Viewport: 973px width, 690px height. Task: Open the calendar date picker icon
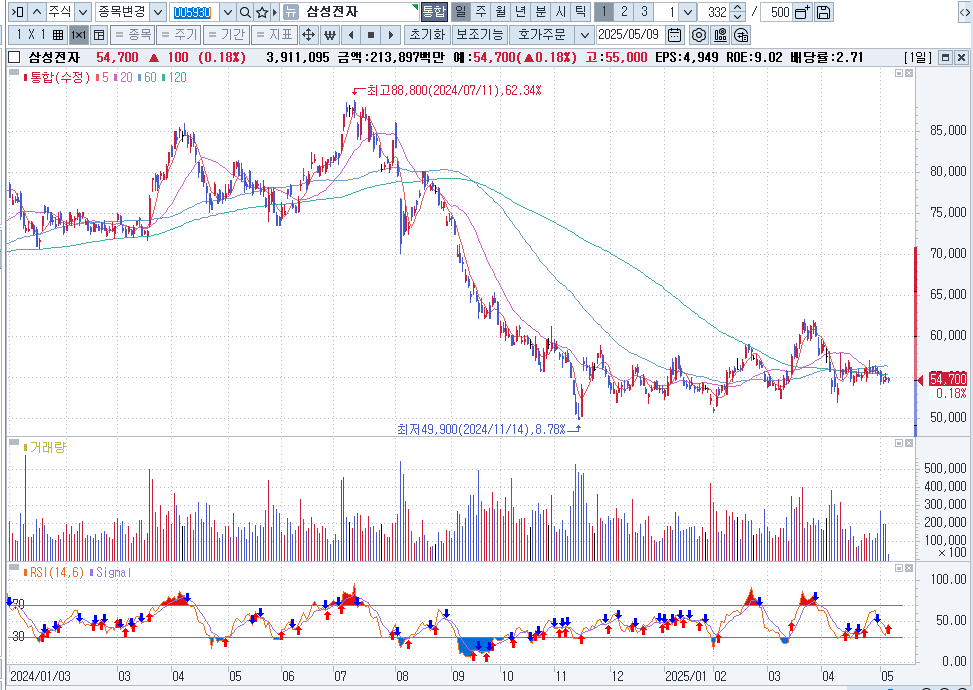point(675,35)
